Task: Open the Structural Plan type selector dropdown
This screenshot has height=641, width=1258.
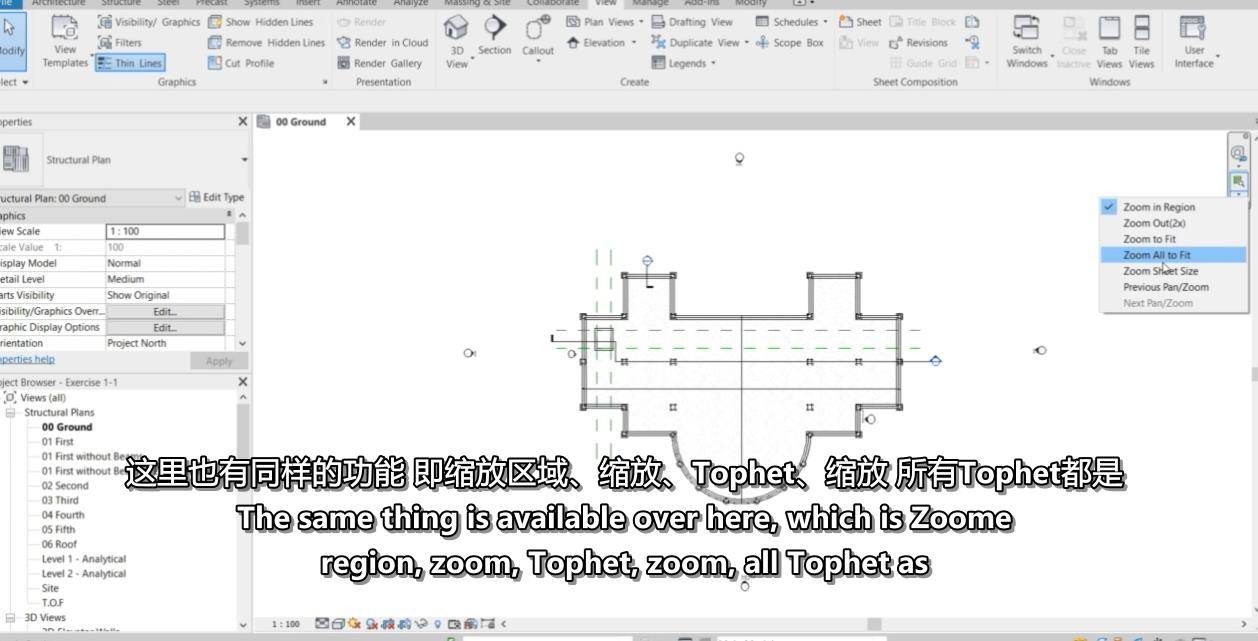Action: pyautogui.click(x=244, y=160)
